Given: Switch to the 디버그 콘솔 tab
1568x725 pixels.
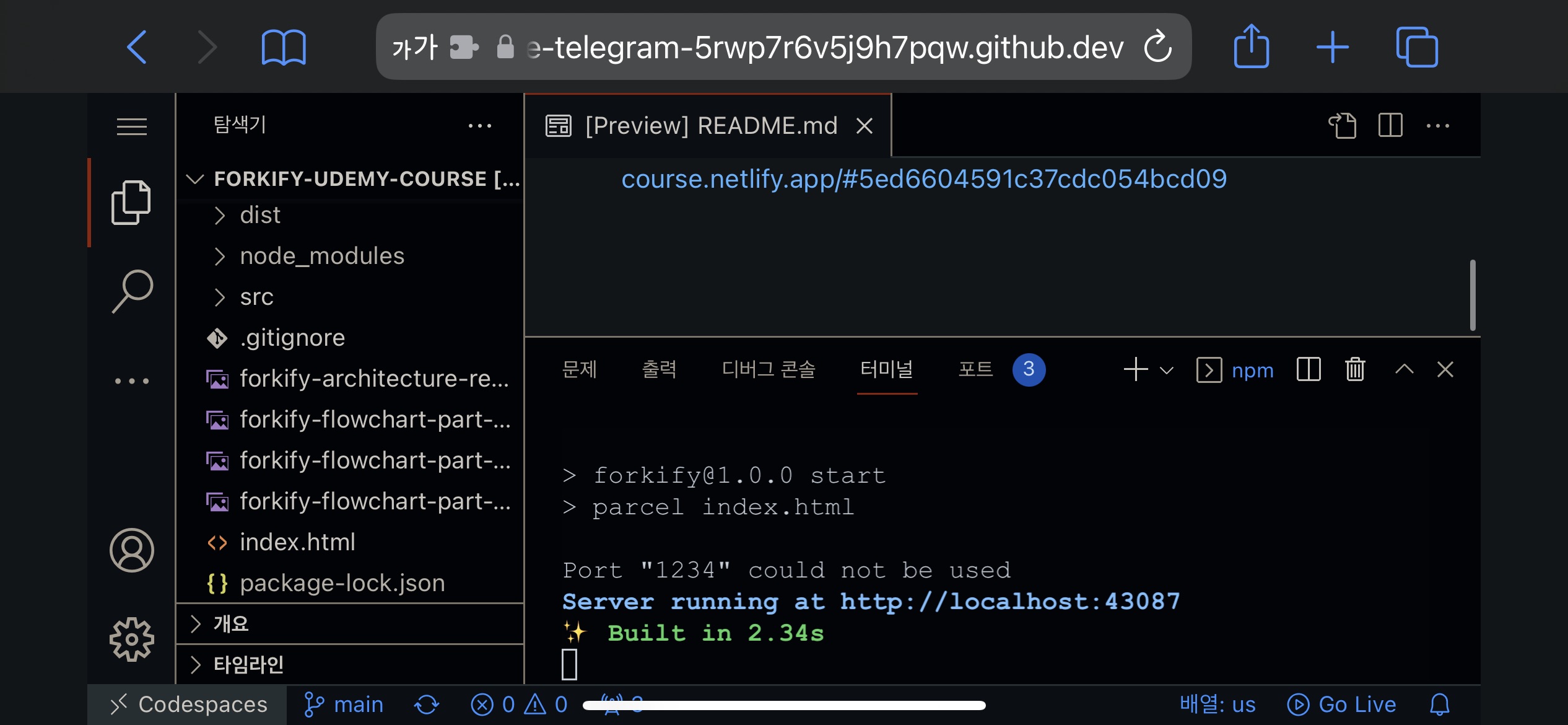Looking at the screenshot, I should (769, 369).
